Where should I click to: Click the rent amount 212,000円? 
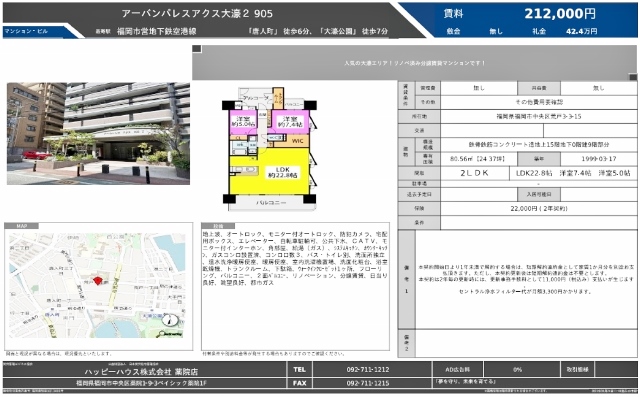tap(560, 13)
